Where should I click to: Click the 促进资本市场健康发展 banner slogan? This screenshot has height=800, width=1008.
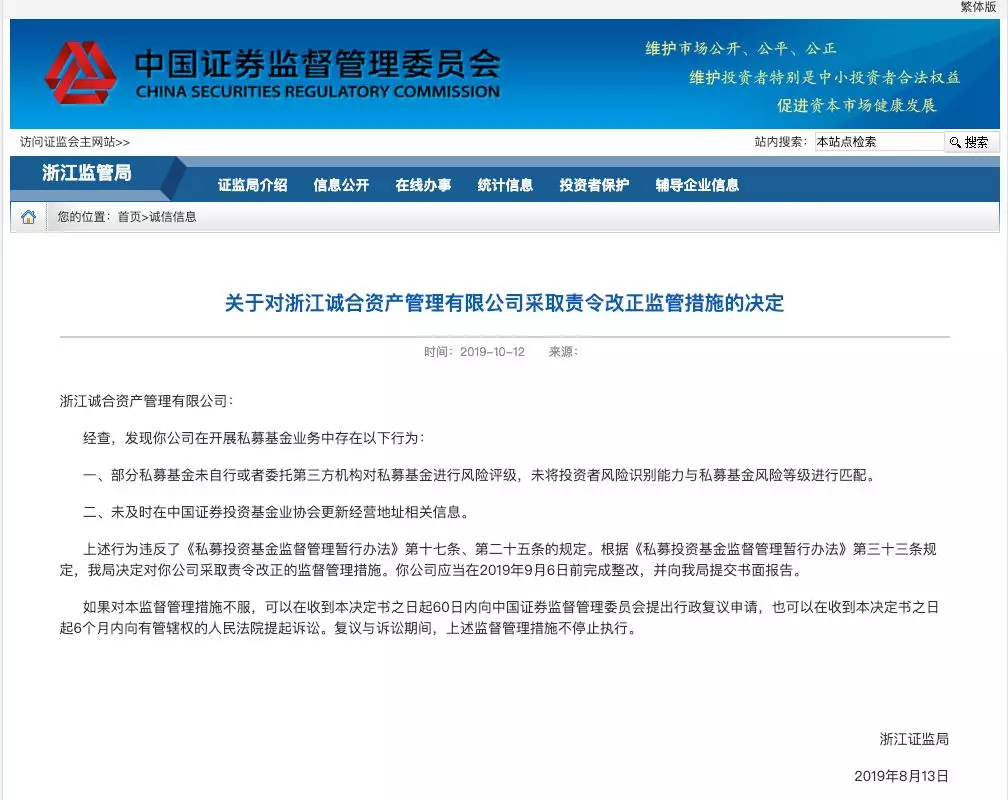[856, 104]
